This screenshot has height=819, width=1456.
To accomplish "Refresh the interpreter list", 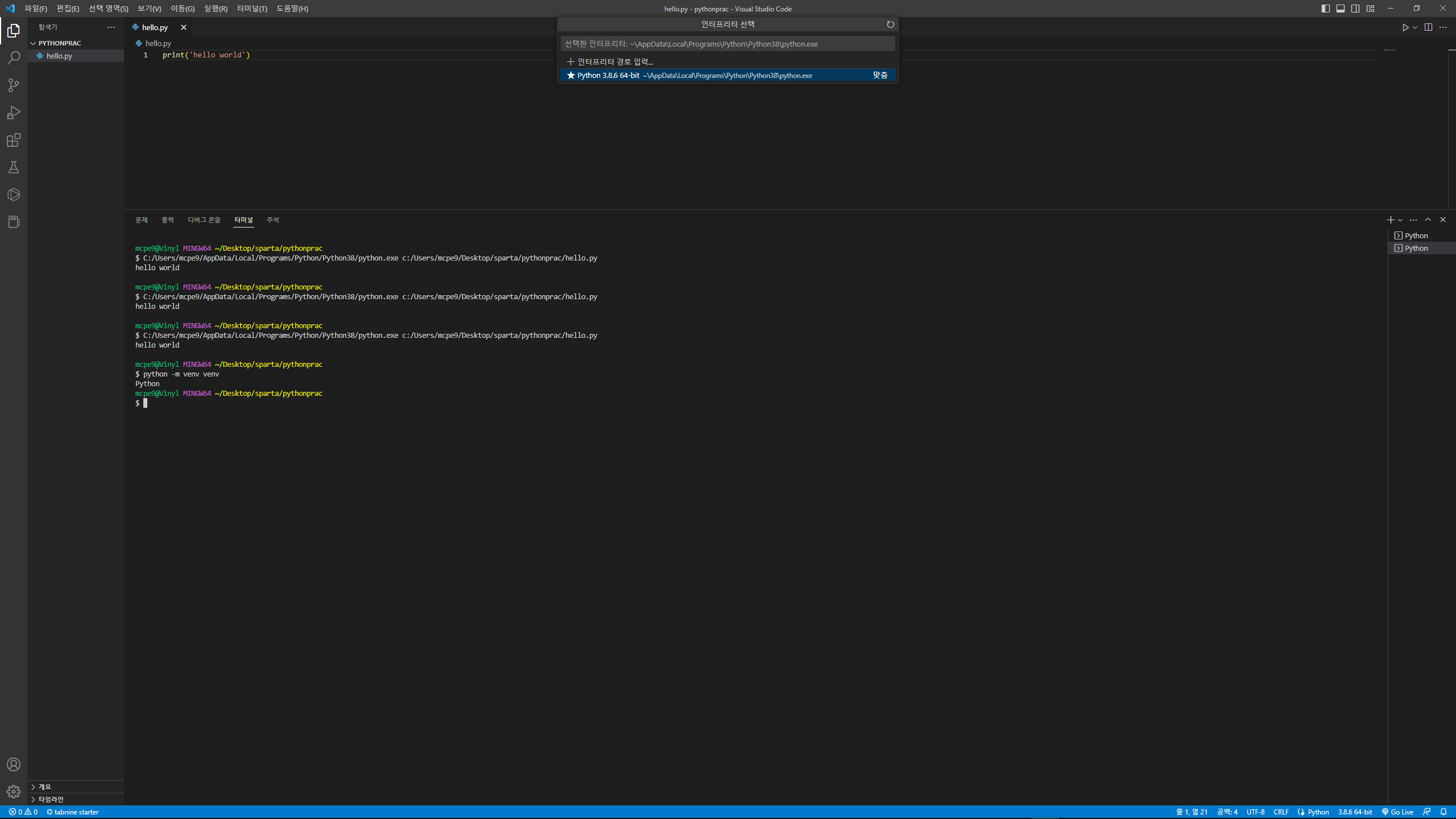I will 890,24.
